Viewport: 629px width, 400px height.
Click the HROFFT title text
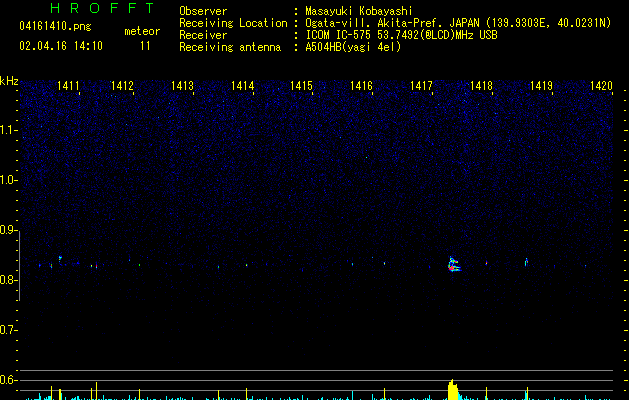(102, 8)
